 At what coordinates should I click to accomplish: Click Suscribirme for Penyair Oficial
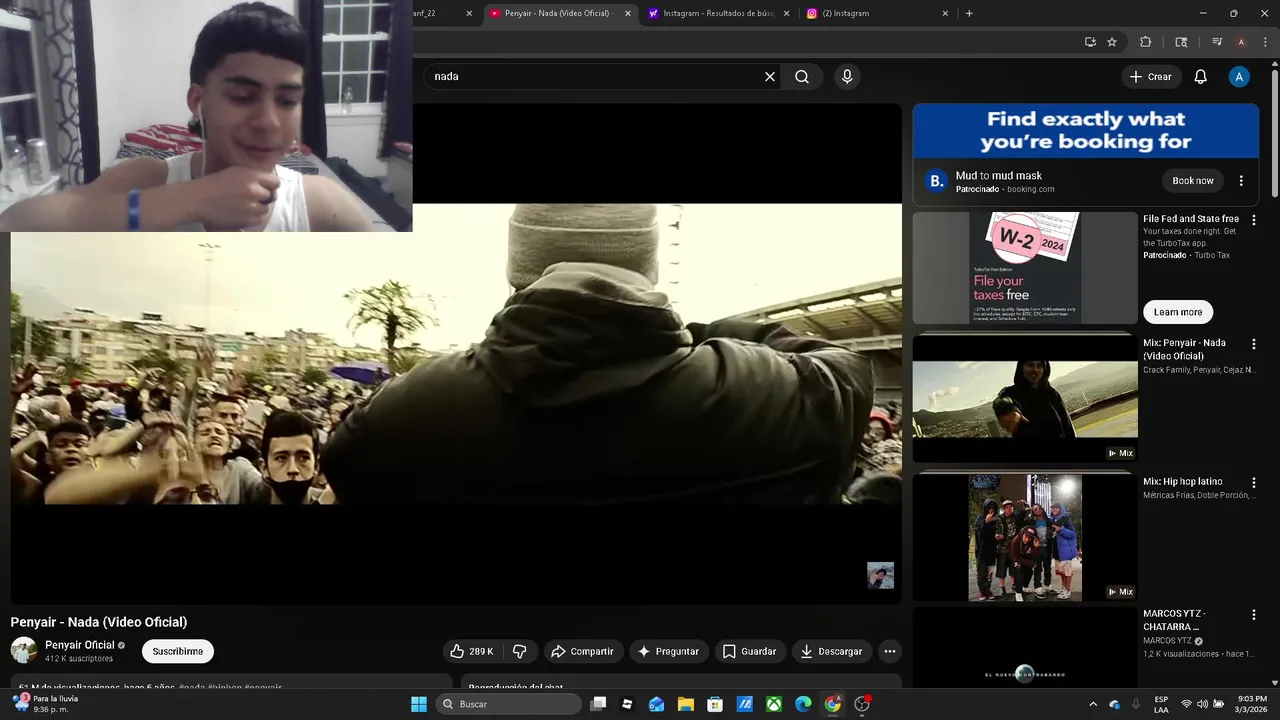point(178,651)
